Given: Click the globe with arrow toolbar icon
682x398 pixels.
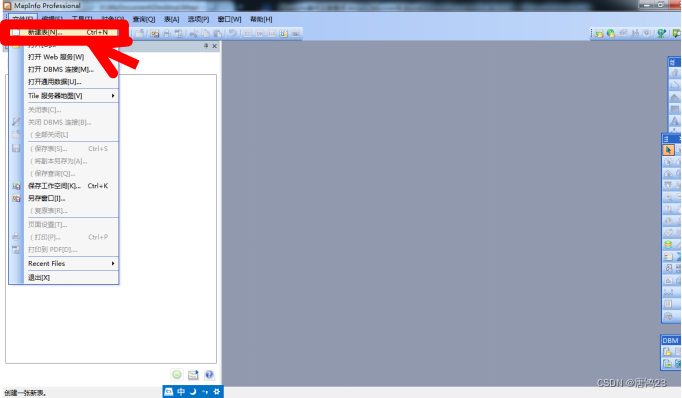Looking at the screenshot, I should (662, 33).
